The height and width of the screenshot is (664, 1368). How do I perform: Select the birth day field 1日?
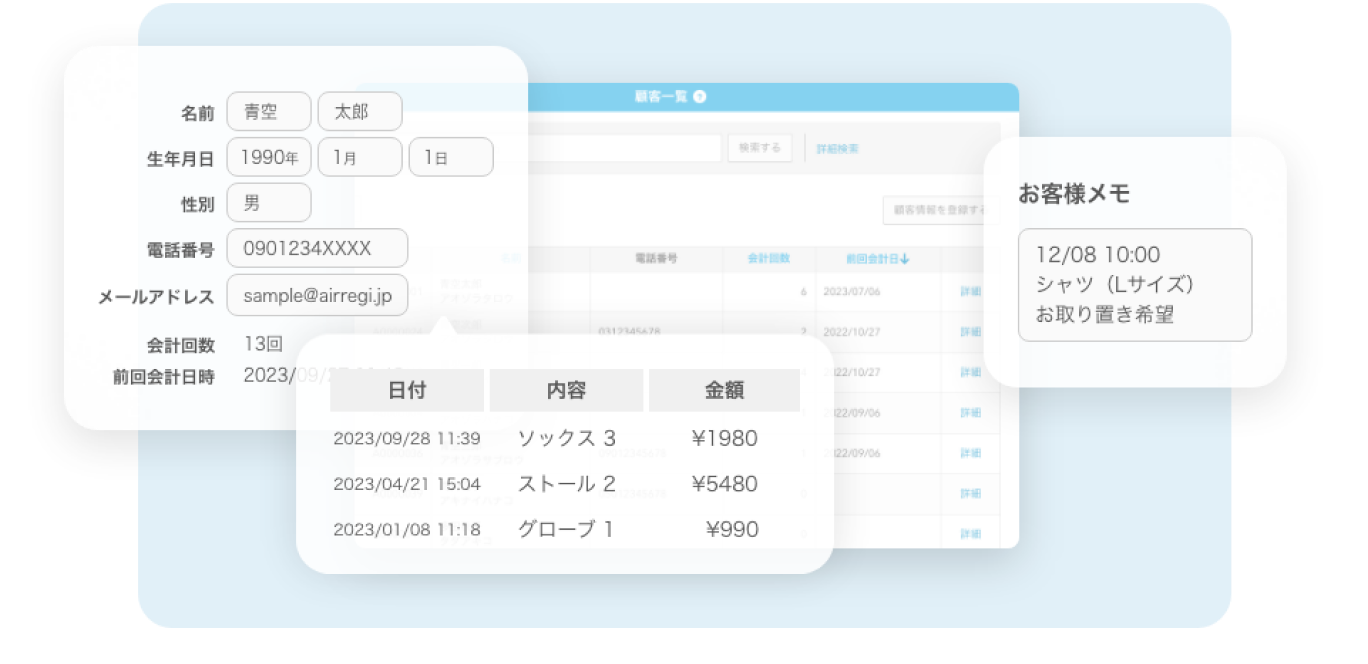tap(451, 157)
